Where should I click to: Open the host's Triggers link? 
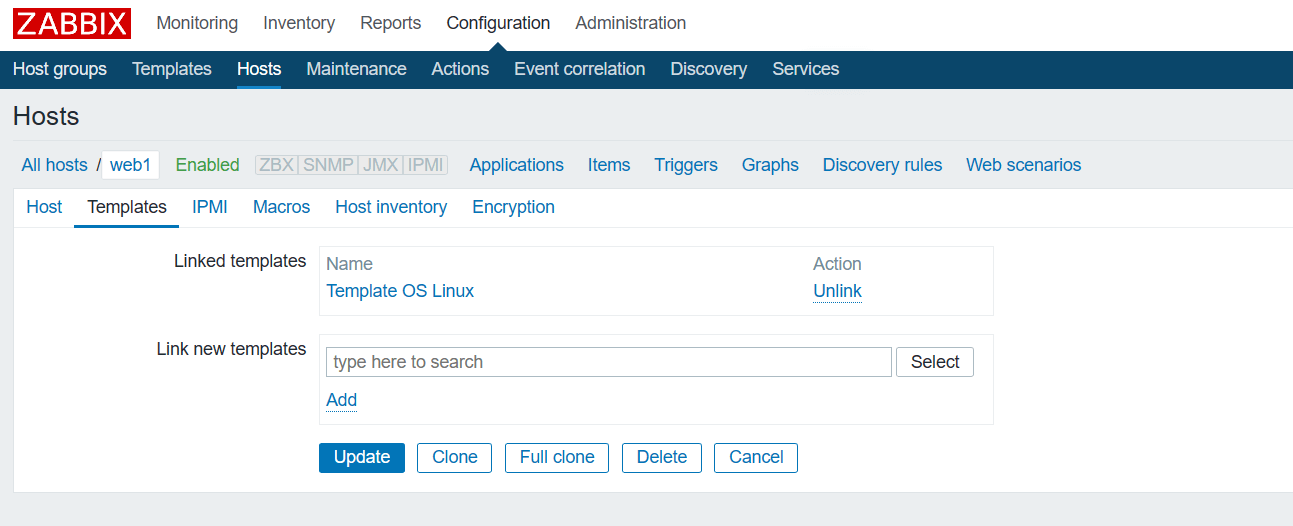pos(686,165)
